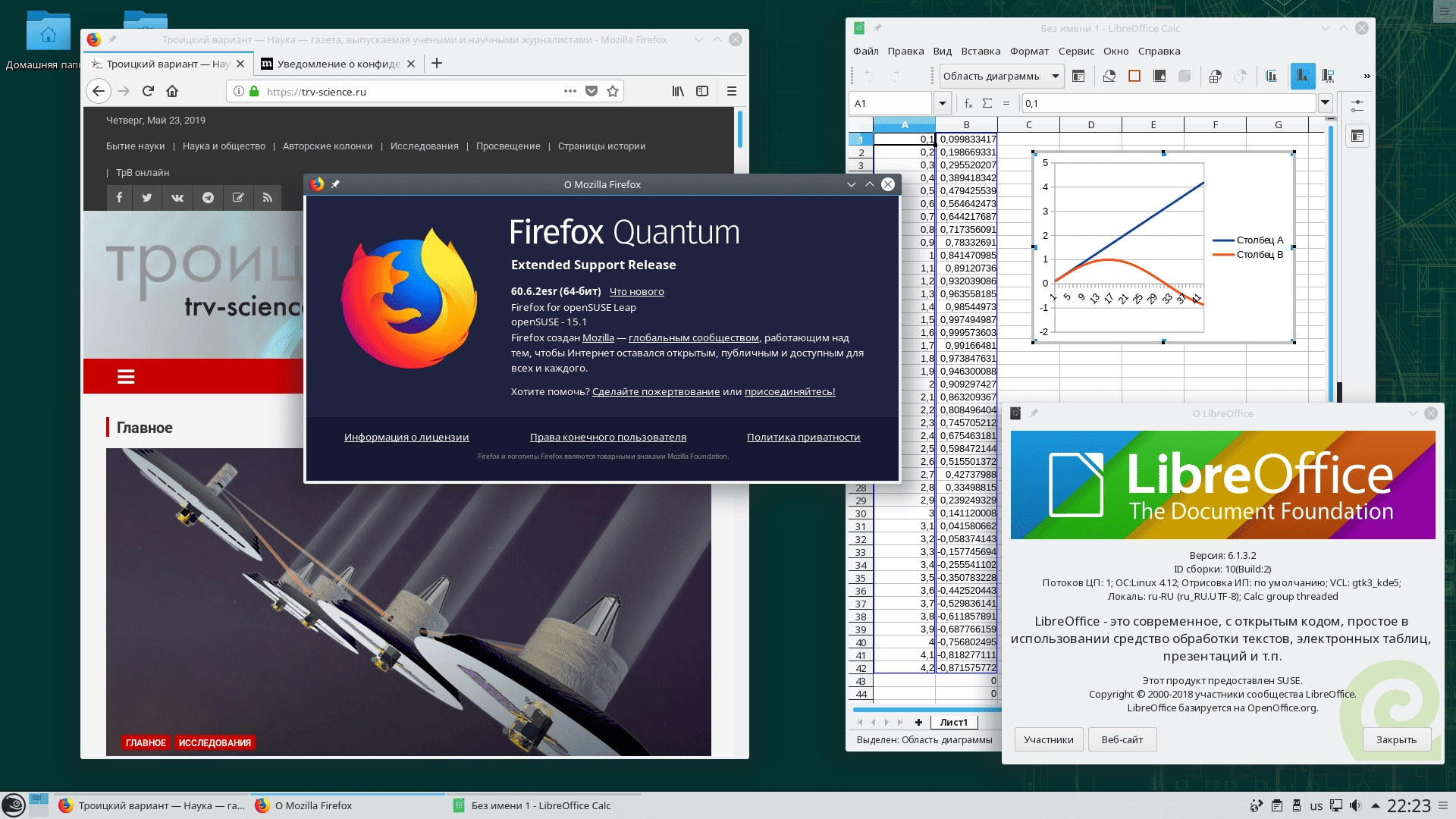Click the Telegram icon on the site

[208, 197]
